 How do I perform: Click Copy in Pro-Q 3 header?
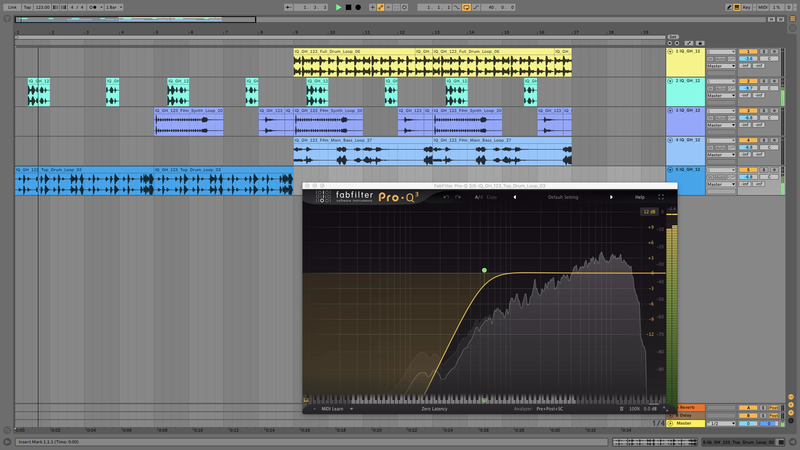491,197
